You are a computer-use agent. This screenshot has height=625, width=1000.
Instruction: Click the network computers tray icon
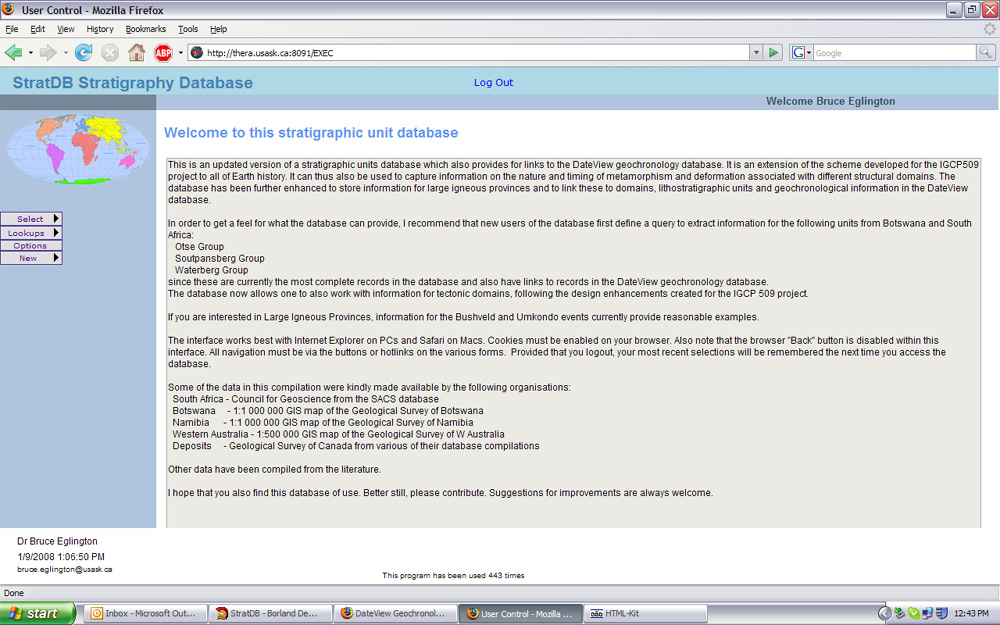tap(927, 614)
